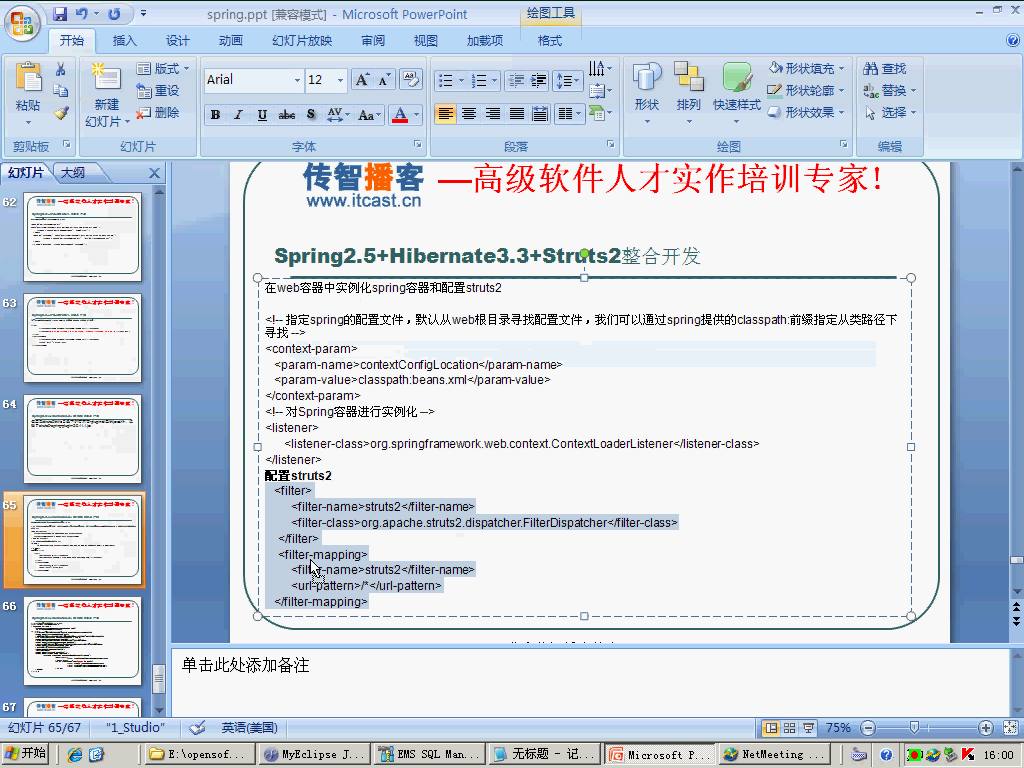Viewport: 1024px width, 768px height.
Task: Open the 审阅 ribbon tab
Action: click(x=373, y=40)
